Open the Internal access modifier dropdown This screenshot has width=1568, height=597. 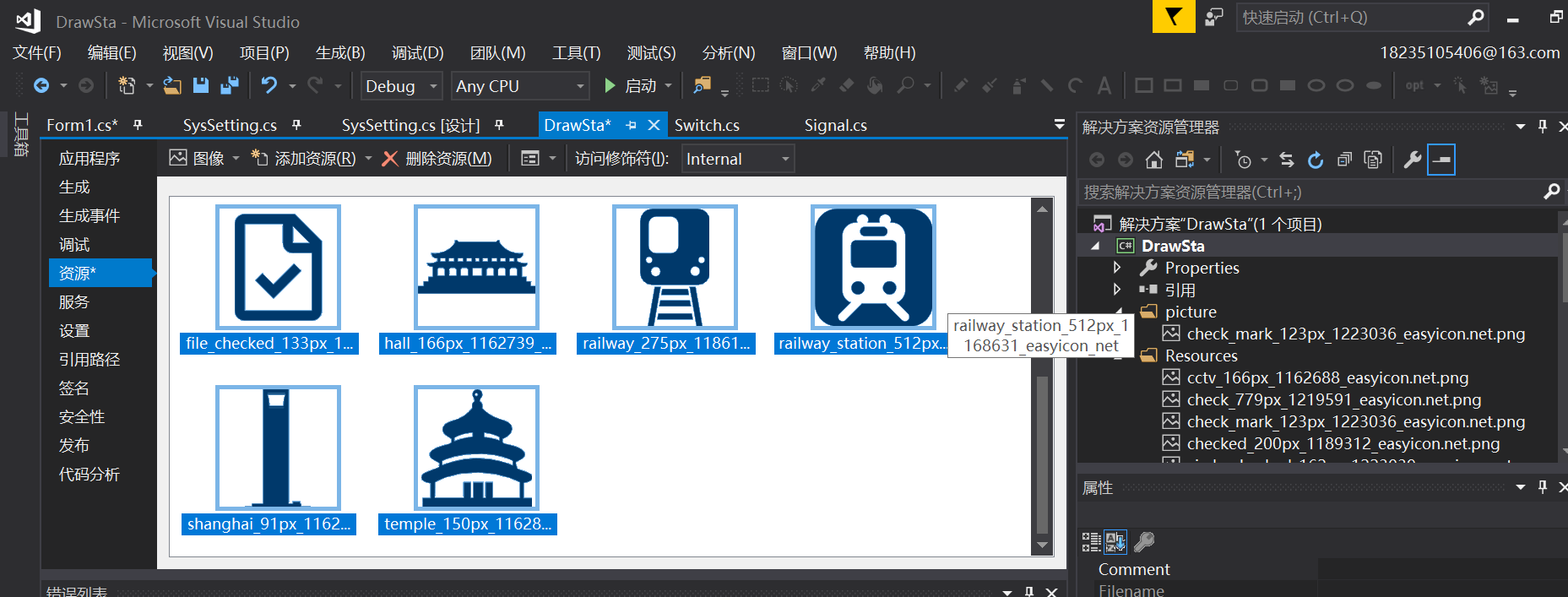pyautogui.click(x=785, y=159)
